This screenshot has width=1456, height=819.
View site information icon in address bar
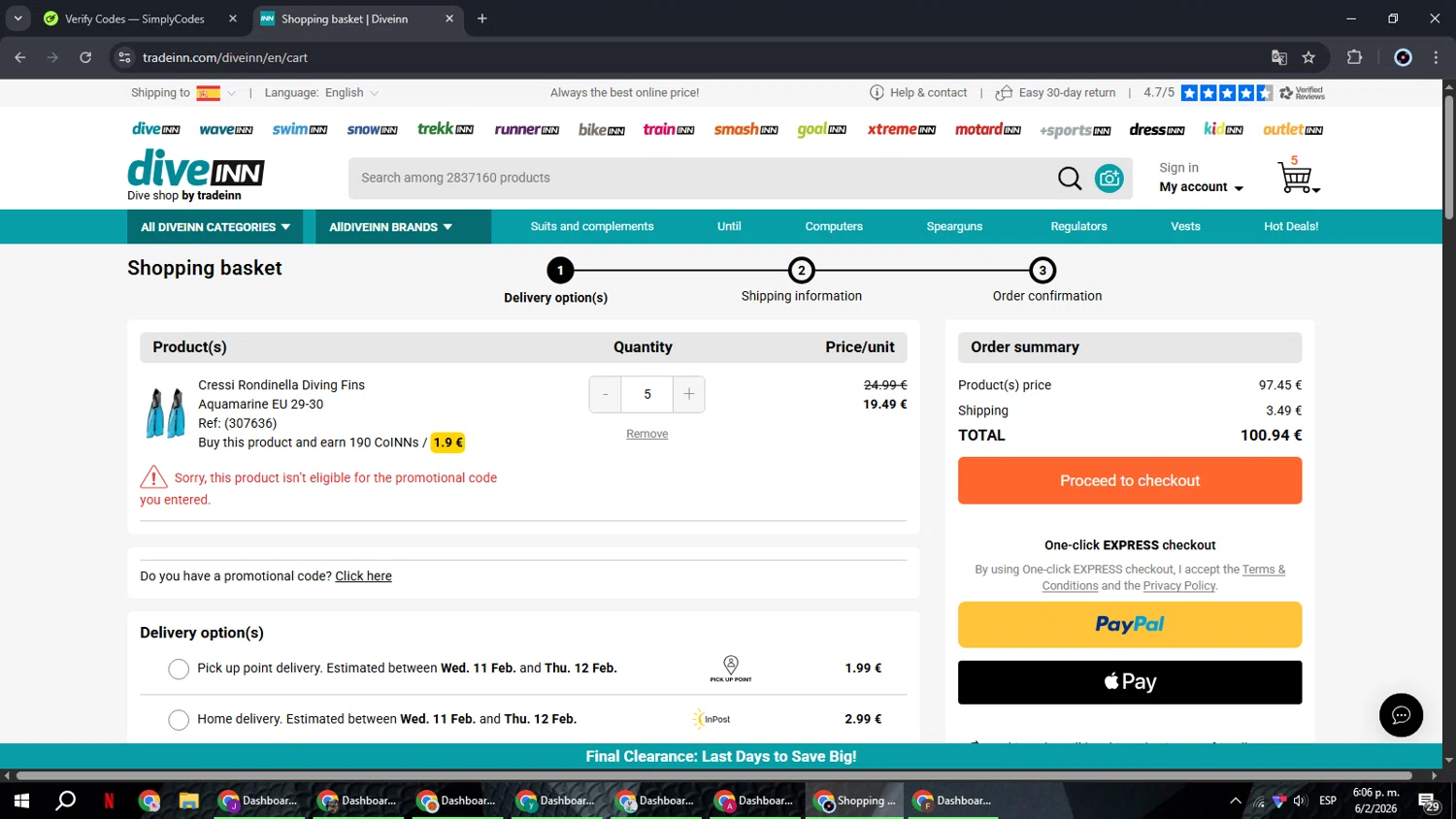pyautogui.click(x=124, y=57)
